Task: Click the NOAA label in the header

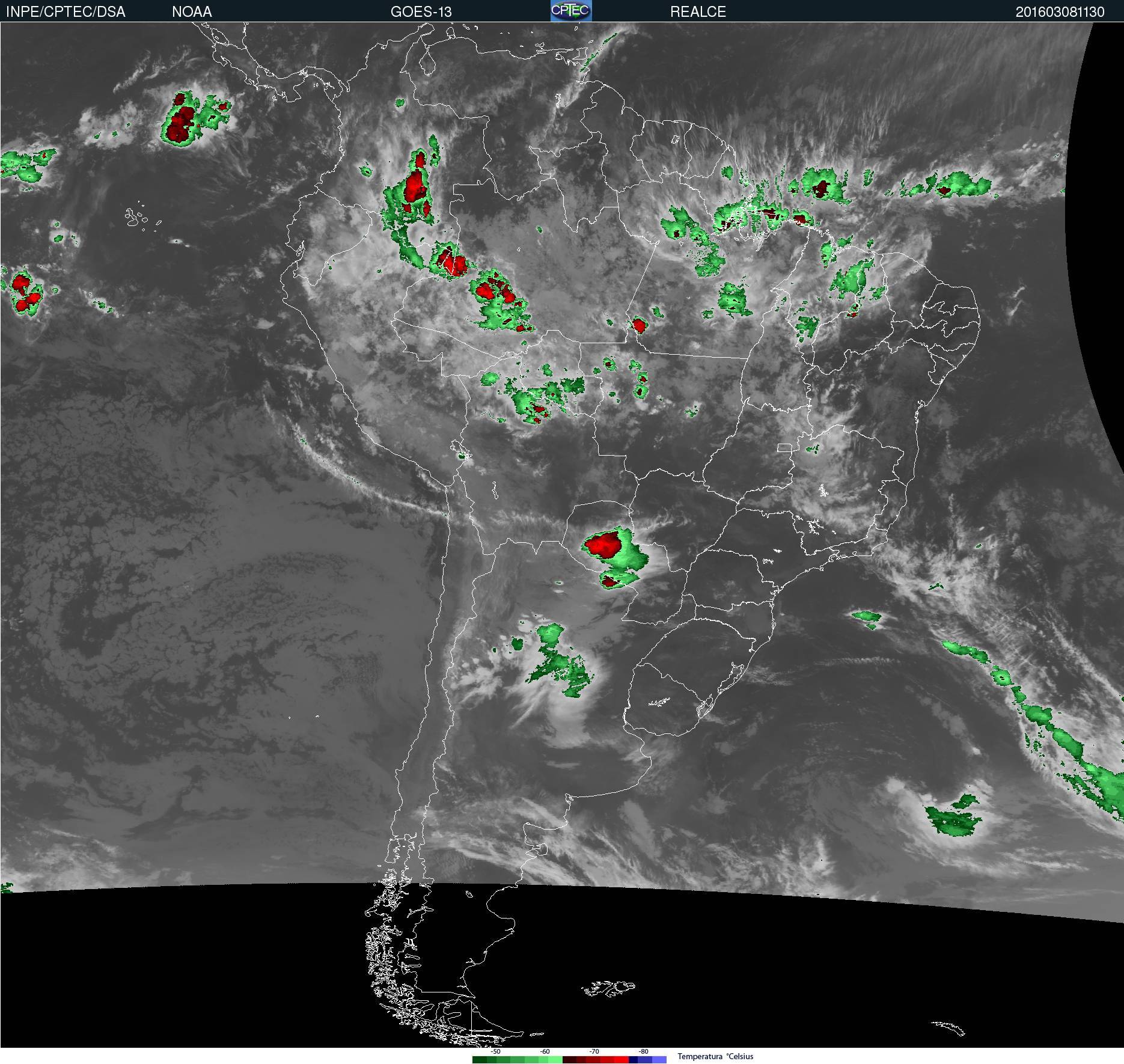Action: [192, 12]
